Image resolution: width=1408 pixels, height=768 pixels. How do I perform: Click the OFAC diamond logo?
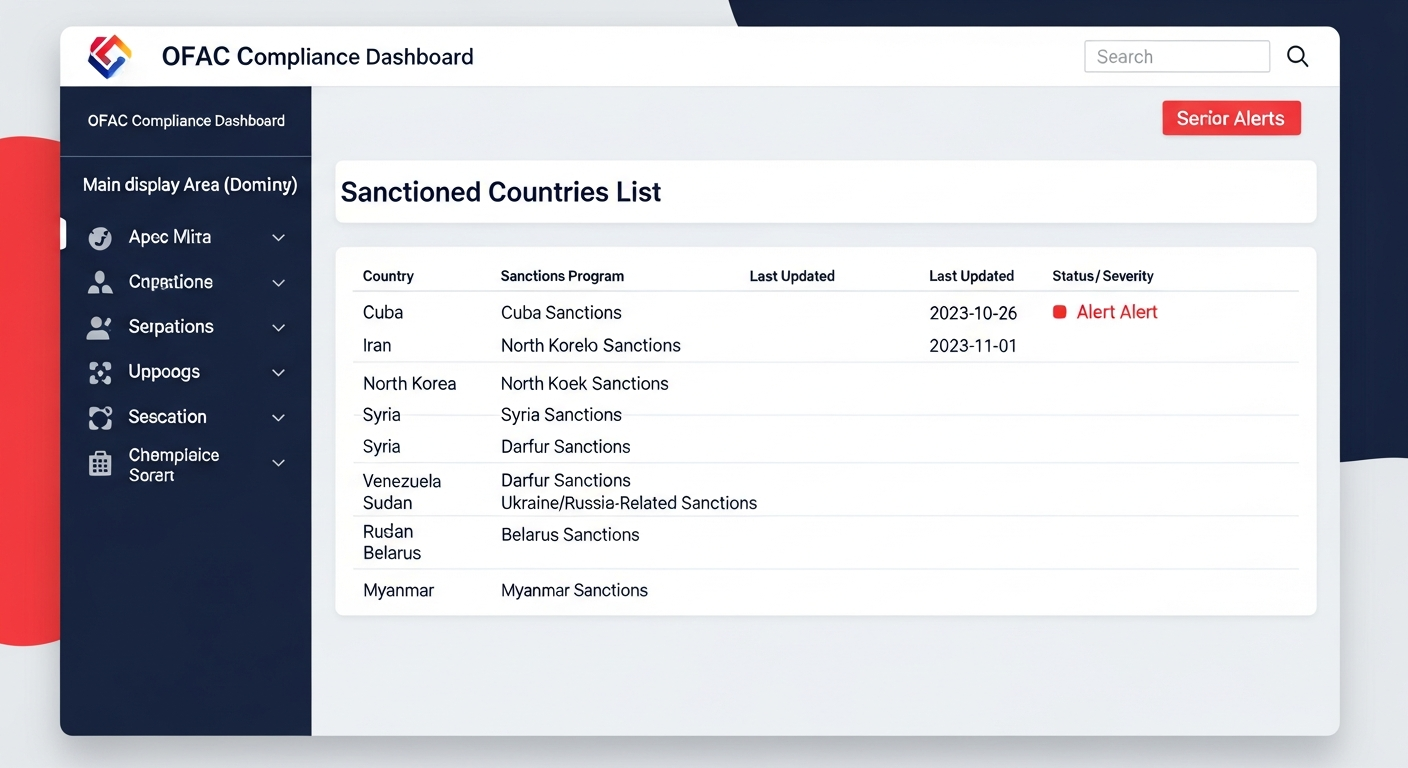click(108, 56)
